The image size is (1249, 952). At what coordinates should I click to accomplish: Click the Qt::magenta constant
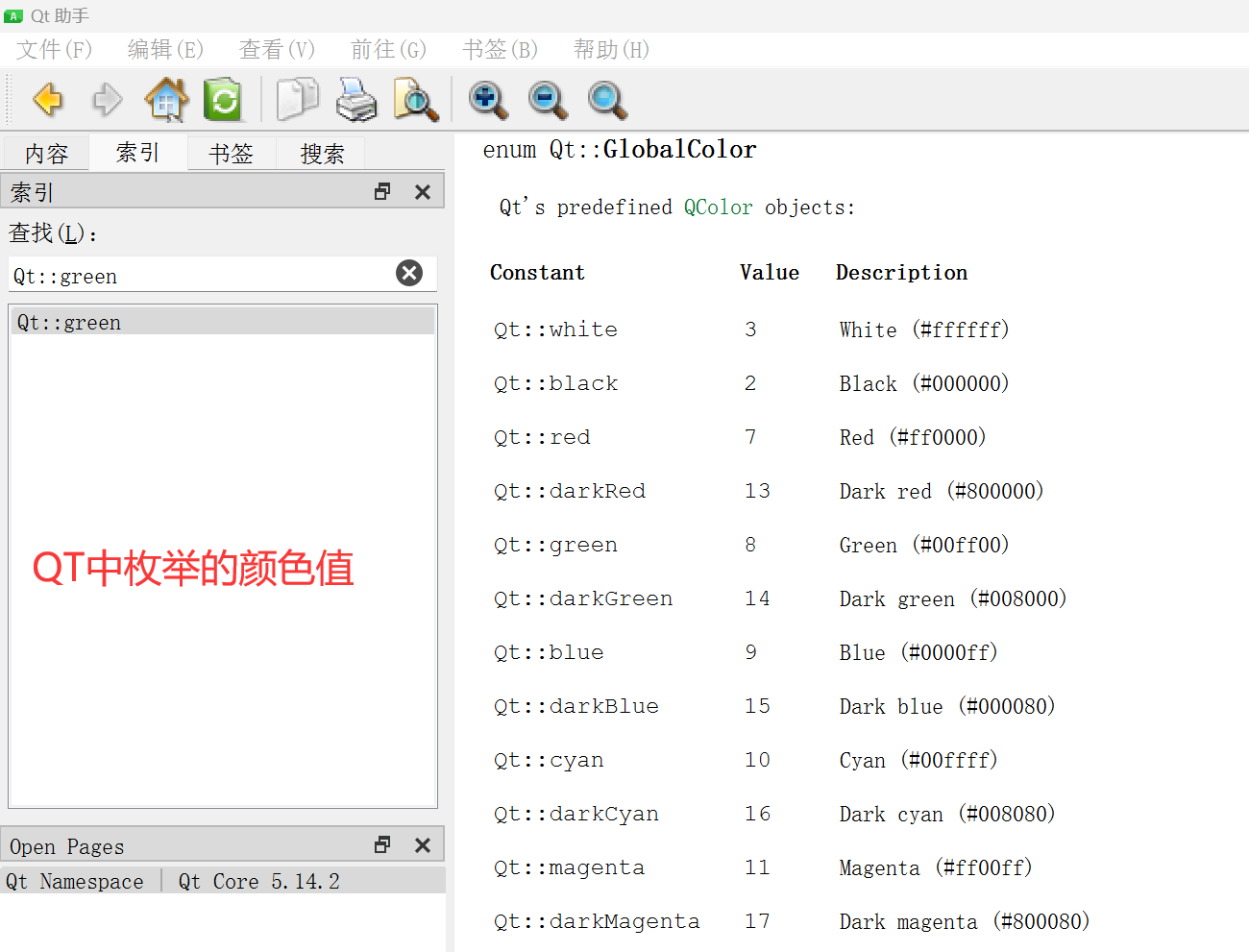tap(570, 867)
